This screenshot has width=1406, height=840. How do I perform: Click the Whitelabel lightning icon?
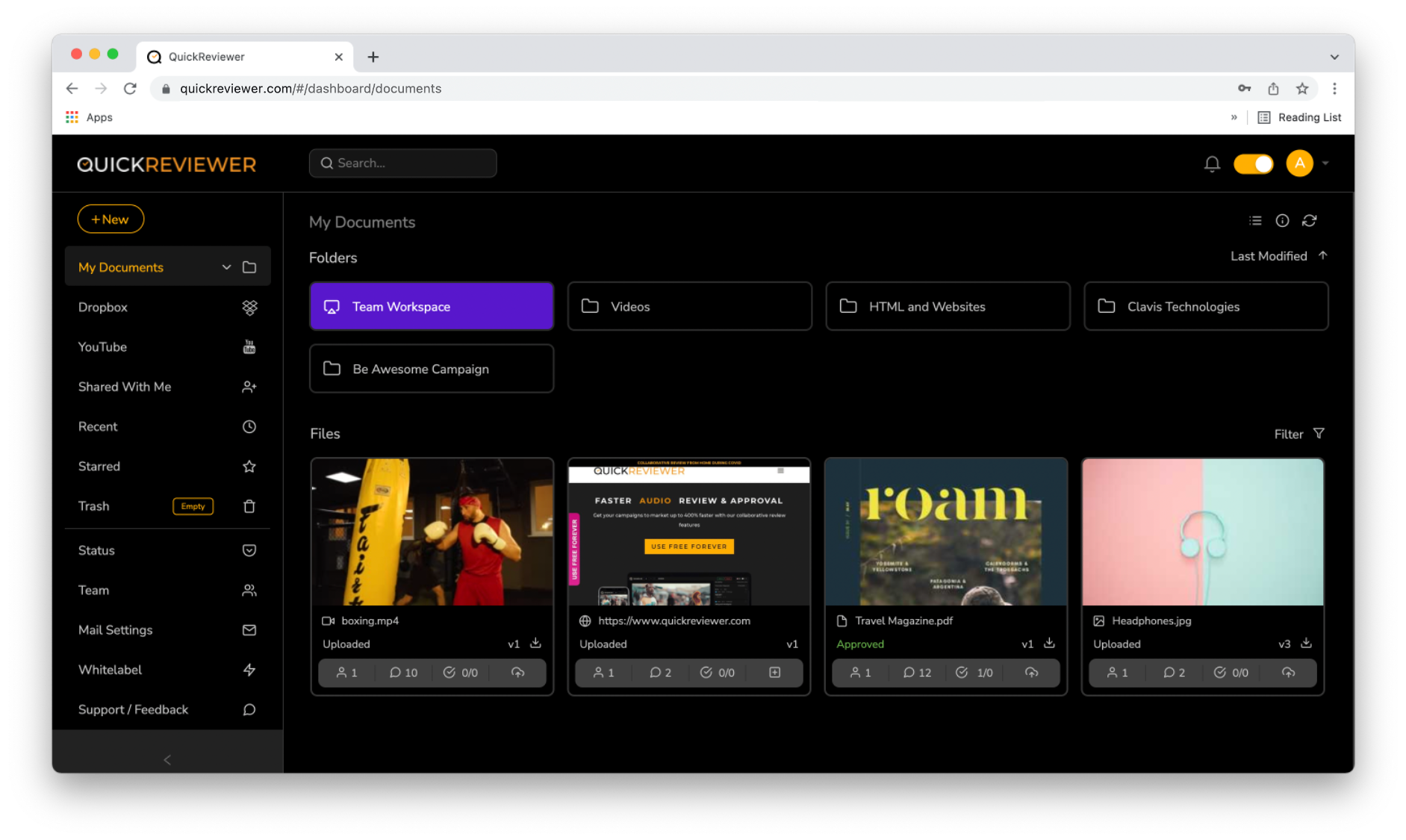coord(249,670)
